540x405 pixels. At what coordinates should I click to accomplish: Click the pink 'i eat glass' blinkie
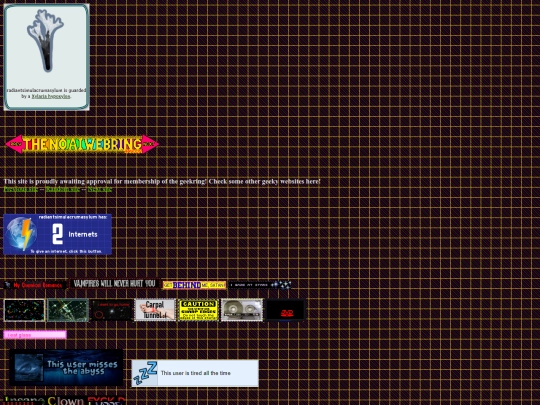35,335
